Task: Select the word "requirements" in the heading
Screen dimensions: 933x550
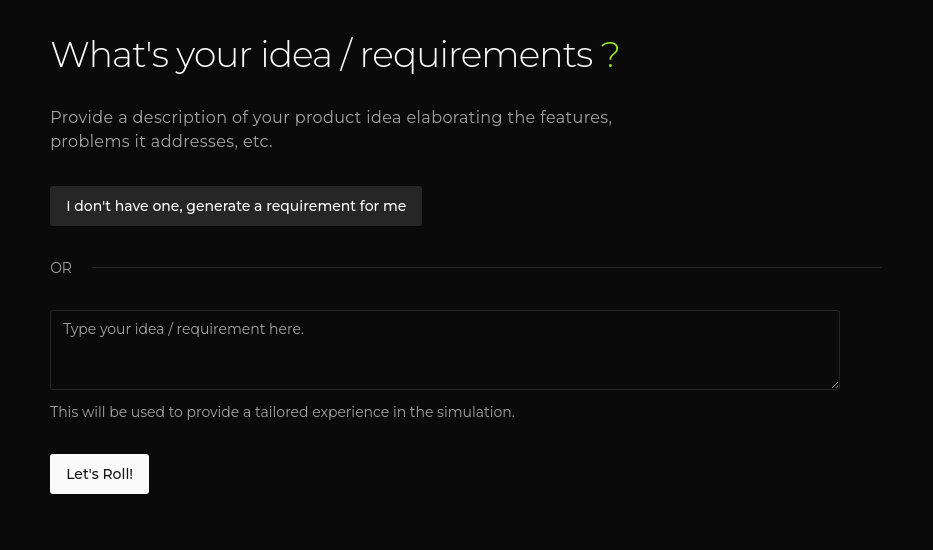Action: coord(476,55)
